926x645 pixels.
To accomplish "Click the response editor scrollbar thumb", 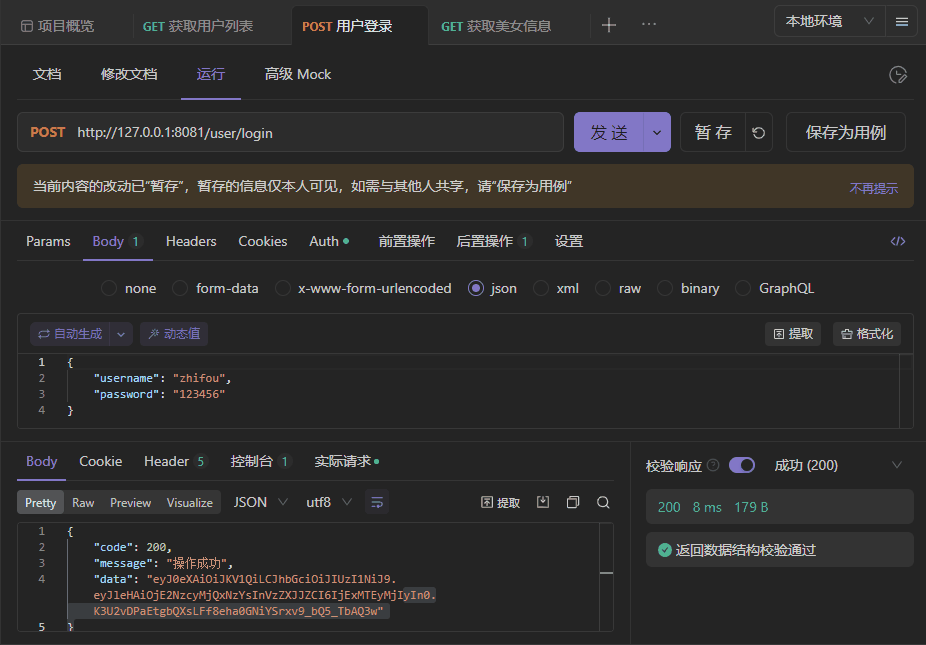I will (606, 573).
